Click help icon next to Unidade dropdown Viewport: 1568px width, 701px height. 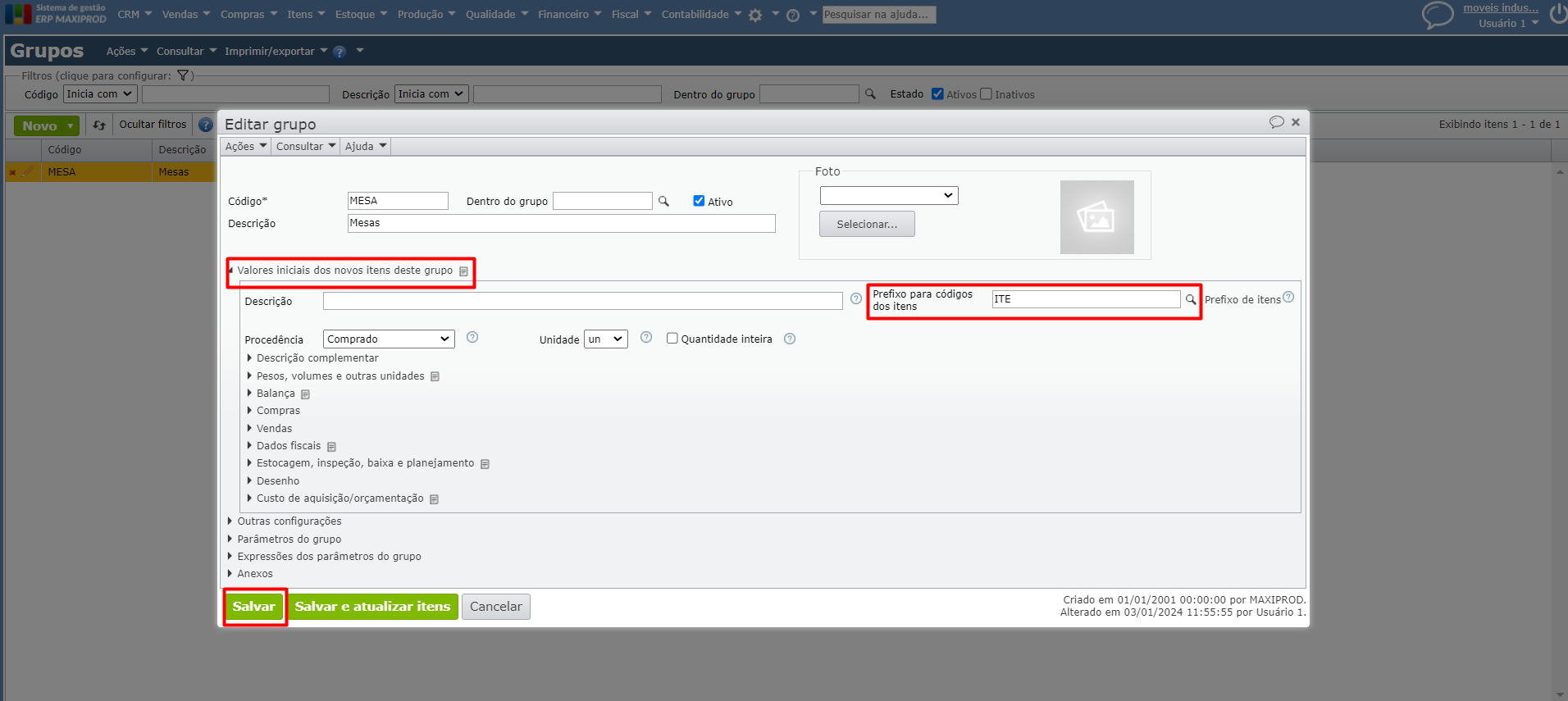[x=646, y=337]
